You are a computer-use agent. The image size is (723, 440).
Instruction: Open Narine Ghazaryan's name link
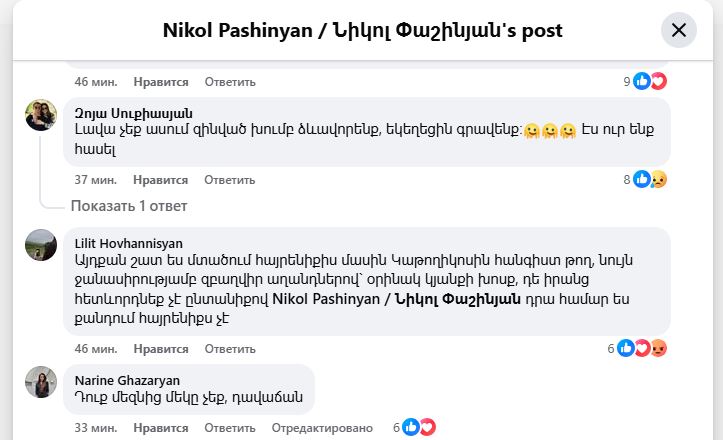pyautogui.click(x=126, y=379)
